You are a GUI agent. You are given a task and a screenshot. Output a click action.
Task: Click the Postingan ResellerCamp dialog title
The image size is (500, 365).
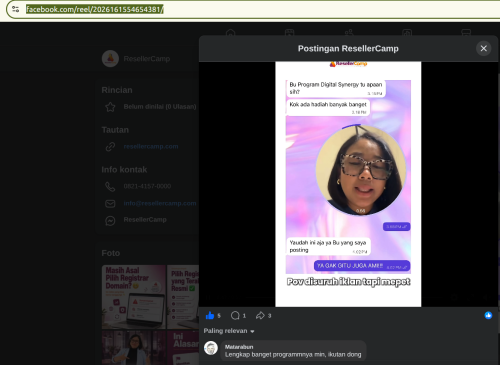(348, 49)
